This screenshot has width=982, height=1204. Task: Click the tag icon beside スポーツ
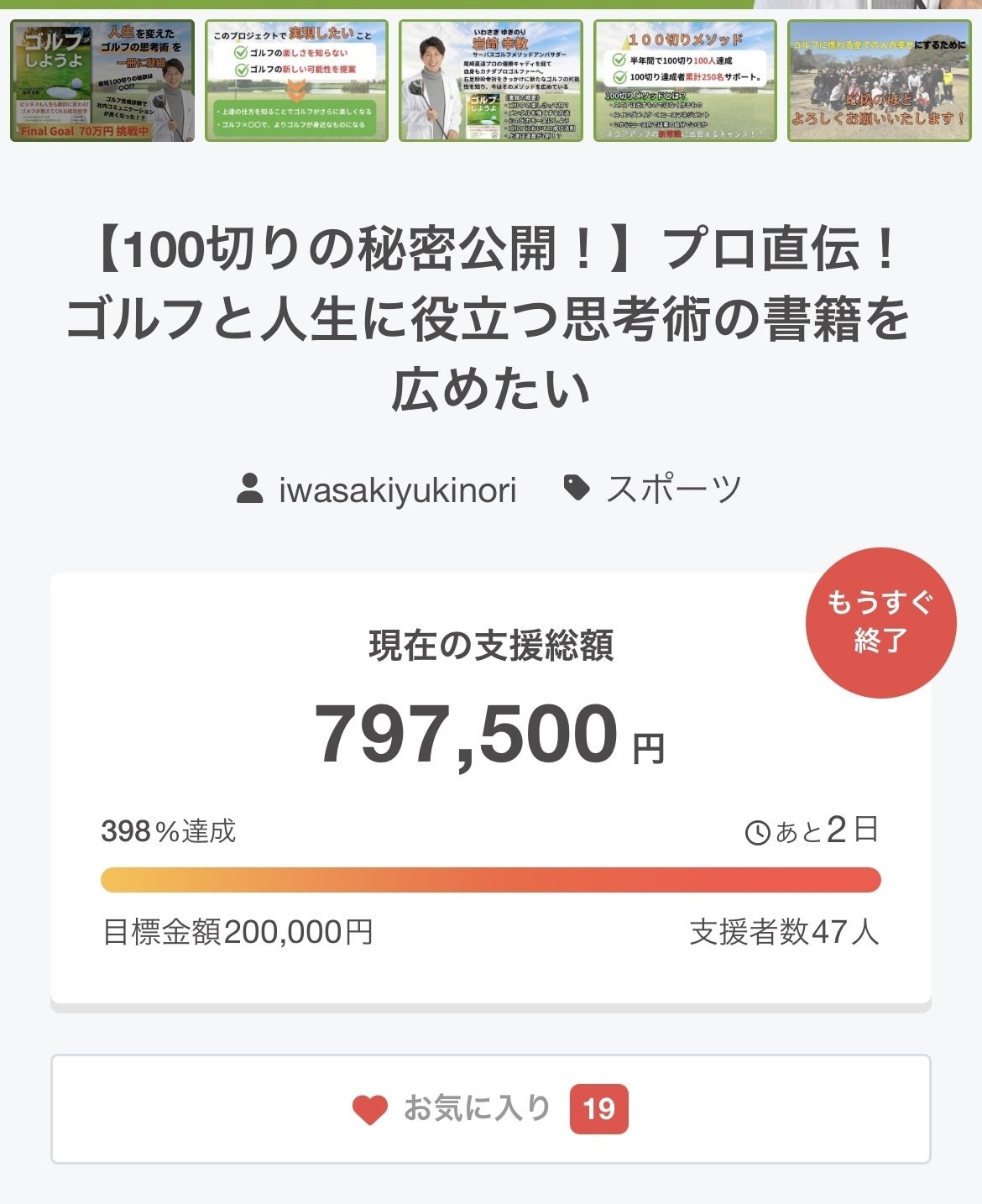click(577, 488)
